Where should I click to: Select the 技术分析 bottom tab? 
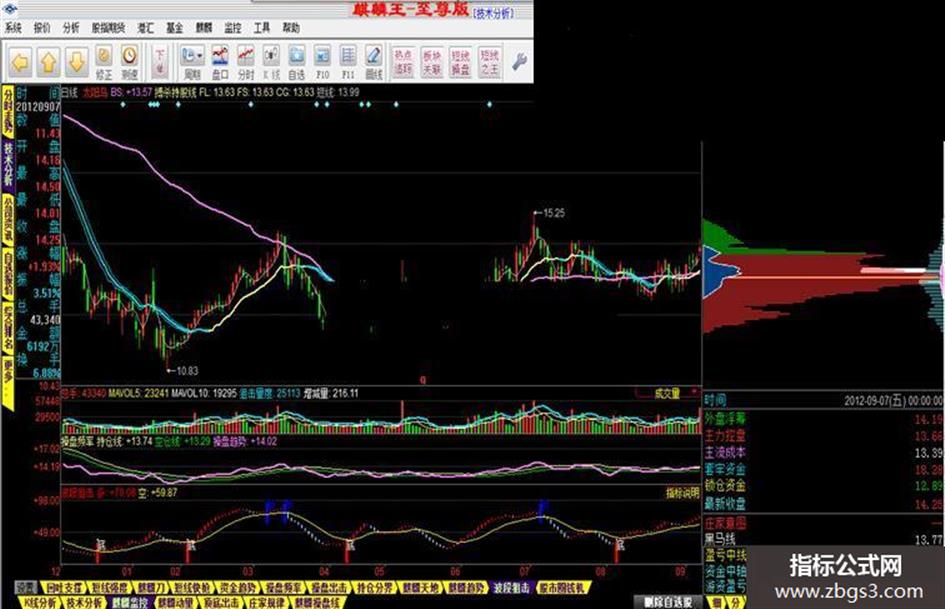(x=84, y=602)
